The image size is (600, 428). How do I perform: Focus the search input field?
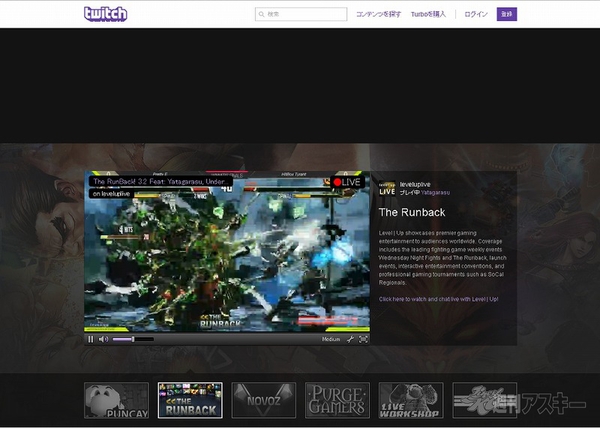click(301, 14)
